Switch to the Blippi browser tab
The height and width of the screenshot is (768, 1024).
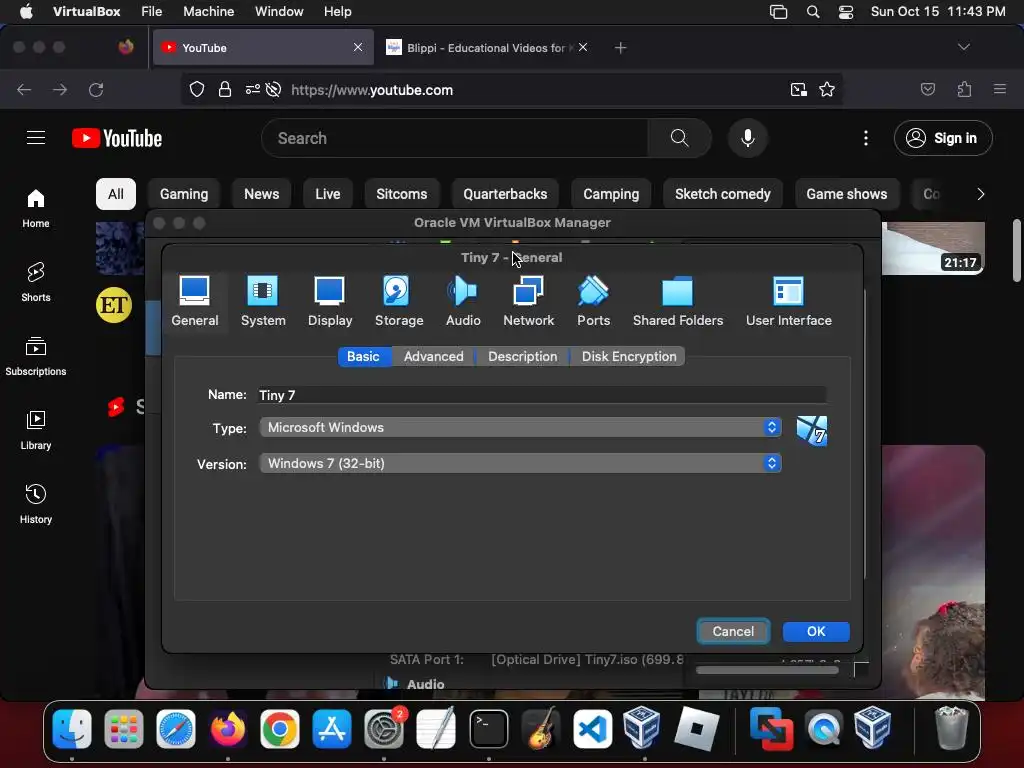pos(486,48)
